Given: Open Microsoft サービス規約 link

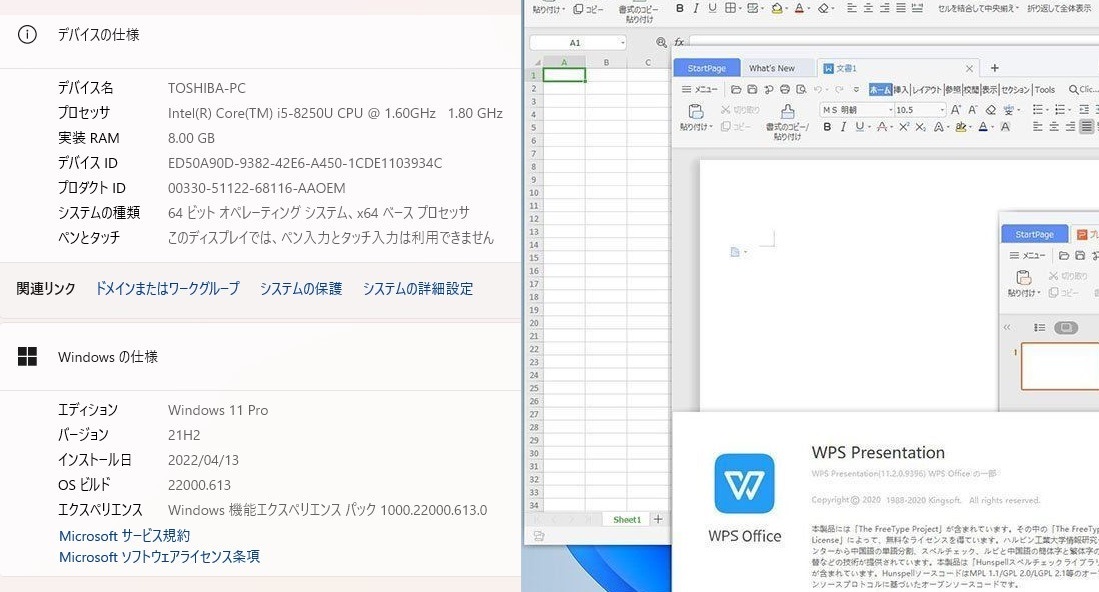Looking at the screenshot, I should pos(124,536).
